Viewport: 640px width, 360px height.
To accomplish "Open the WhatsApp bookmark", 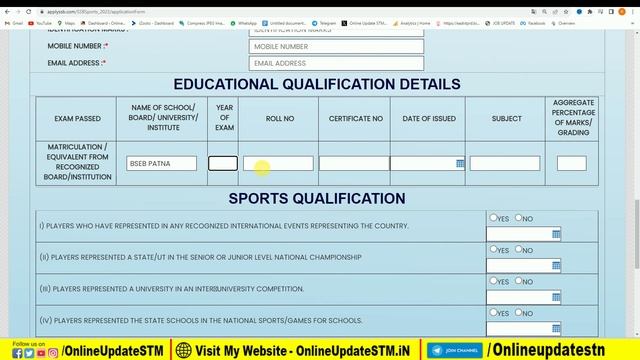I will pos(244,23).
